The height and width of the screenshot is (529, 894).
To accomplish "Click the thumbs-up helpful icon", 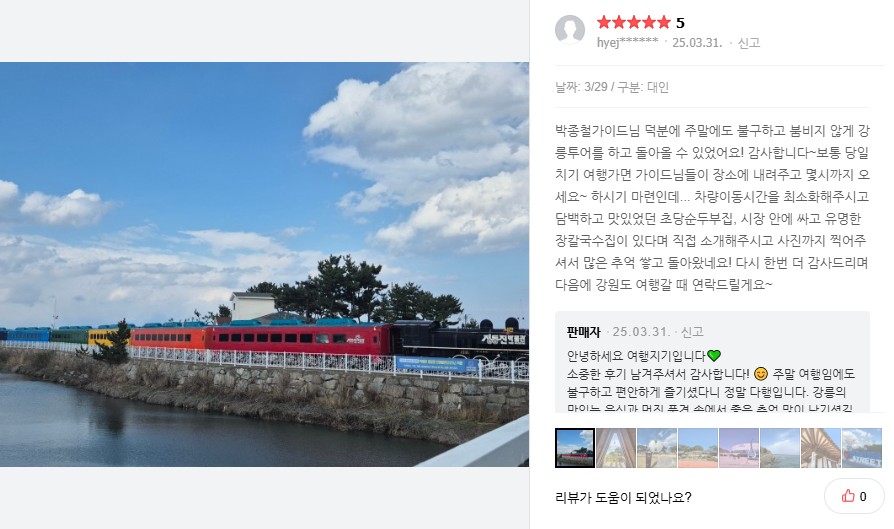I will (848, 496).
